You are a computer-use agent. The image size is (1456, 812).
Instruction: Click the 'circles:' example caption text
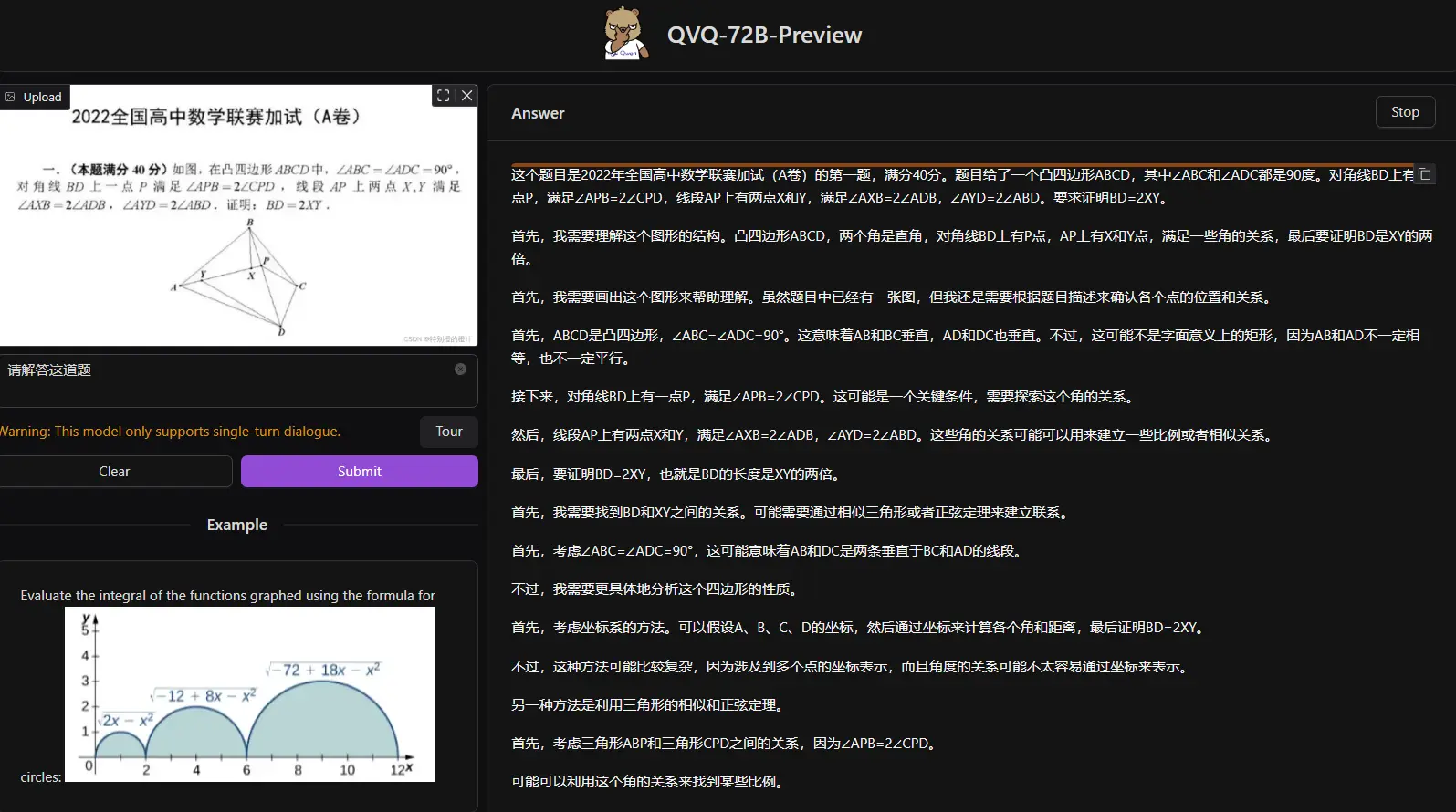point(41,777)
